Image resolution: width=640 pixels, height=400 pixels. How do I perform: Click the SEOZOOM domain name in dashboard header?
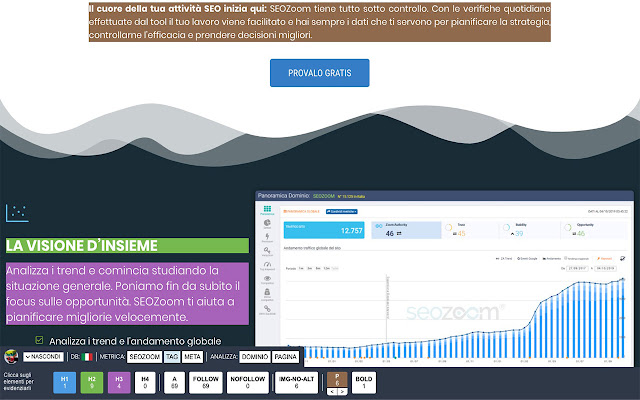pos(323,196)
